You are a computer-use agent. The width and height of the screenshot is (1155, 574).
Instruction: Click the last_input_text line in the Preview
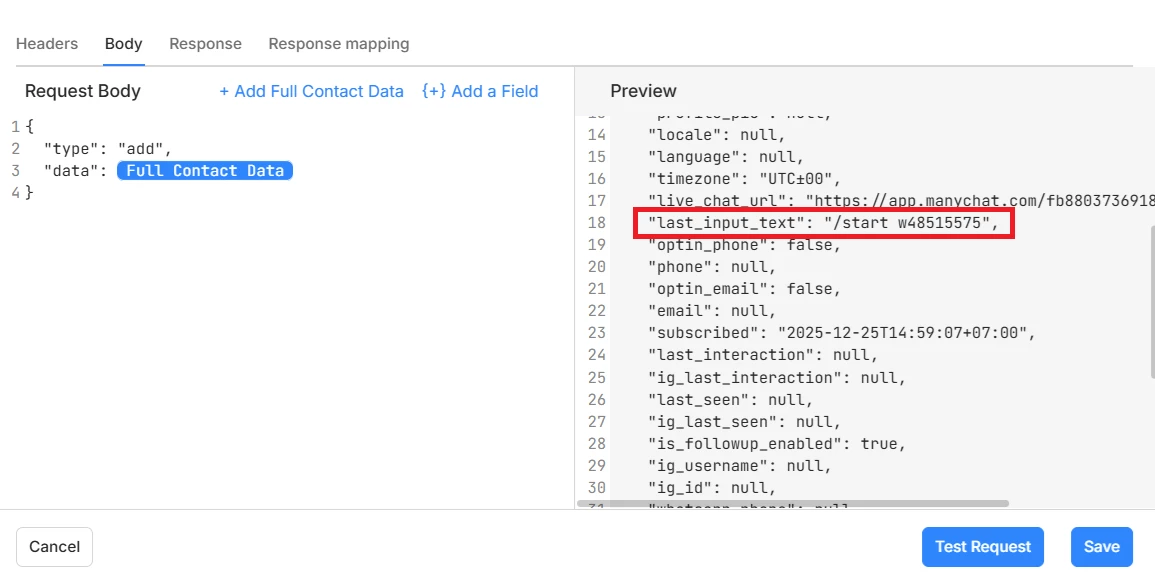pos(823,223)
